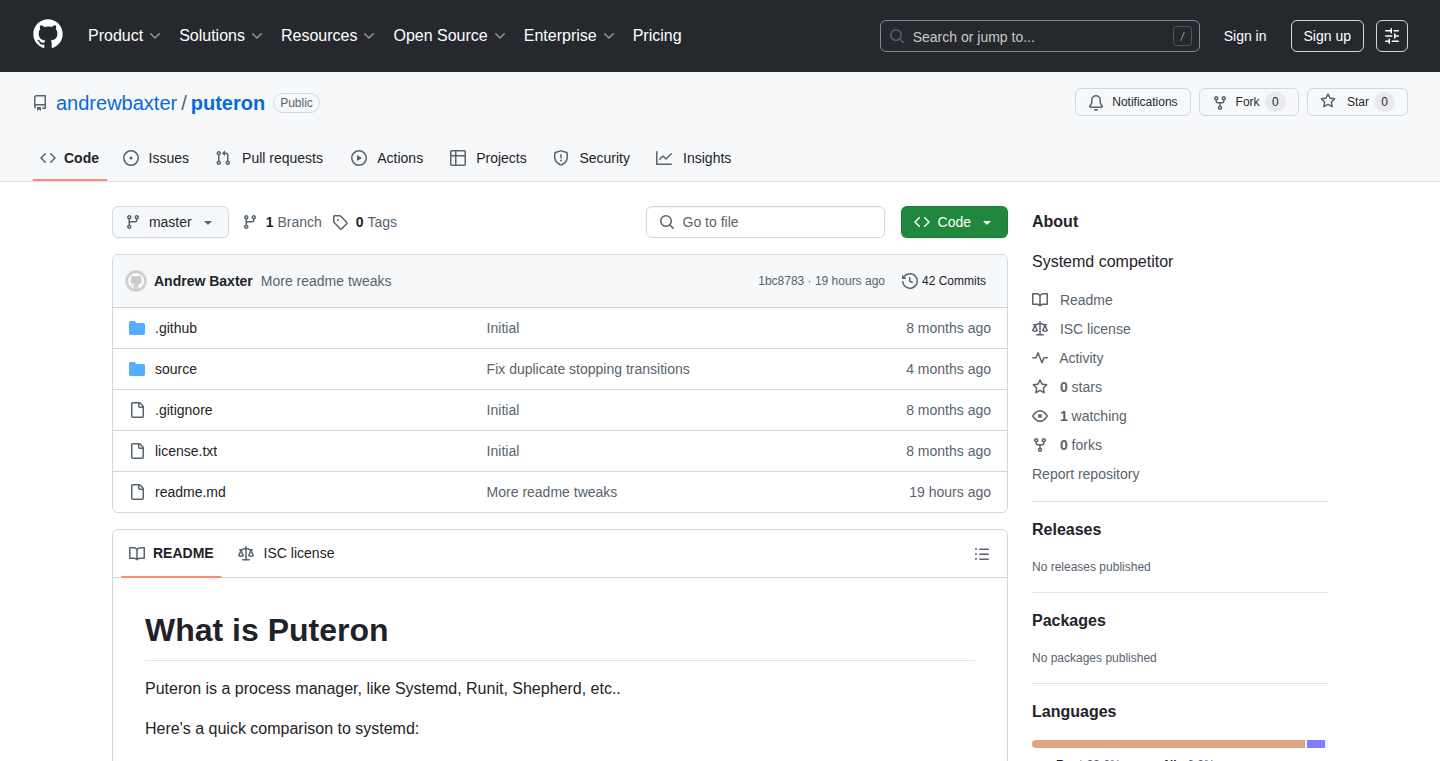Click the license.txt file icon
The width and height of the screenshot is (1440, 761).
(137, 451)
